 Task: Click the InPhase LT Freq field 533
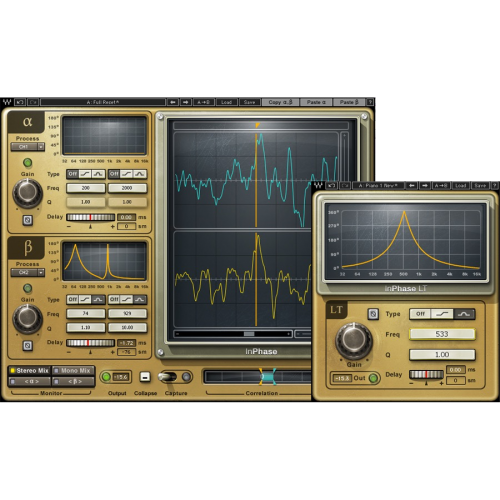tap(442, 334)
